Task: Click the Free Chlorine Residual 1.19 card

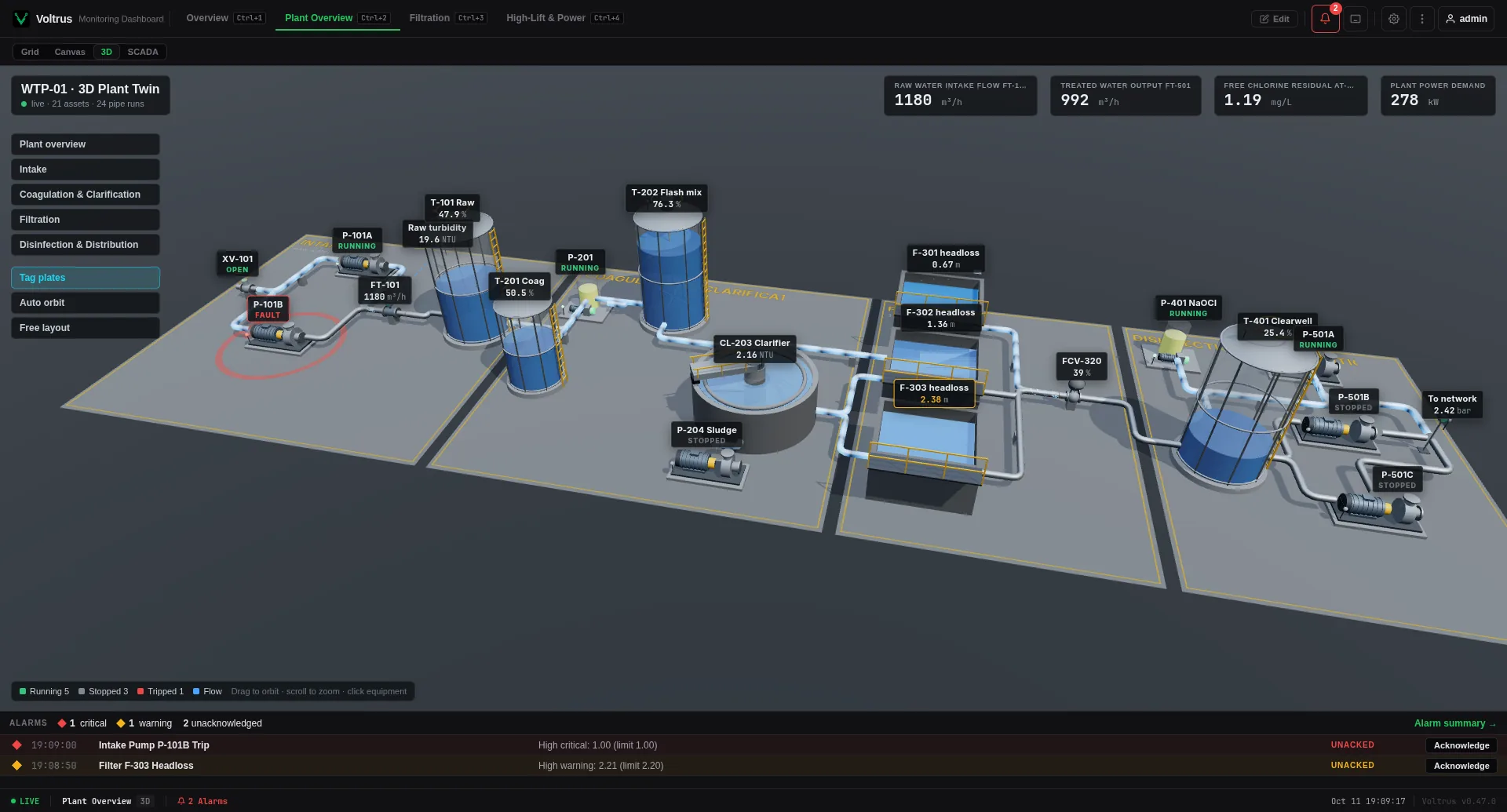Action: tap(1290, 95)
